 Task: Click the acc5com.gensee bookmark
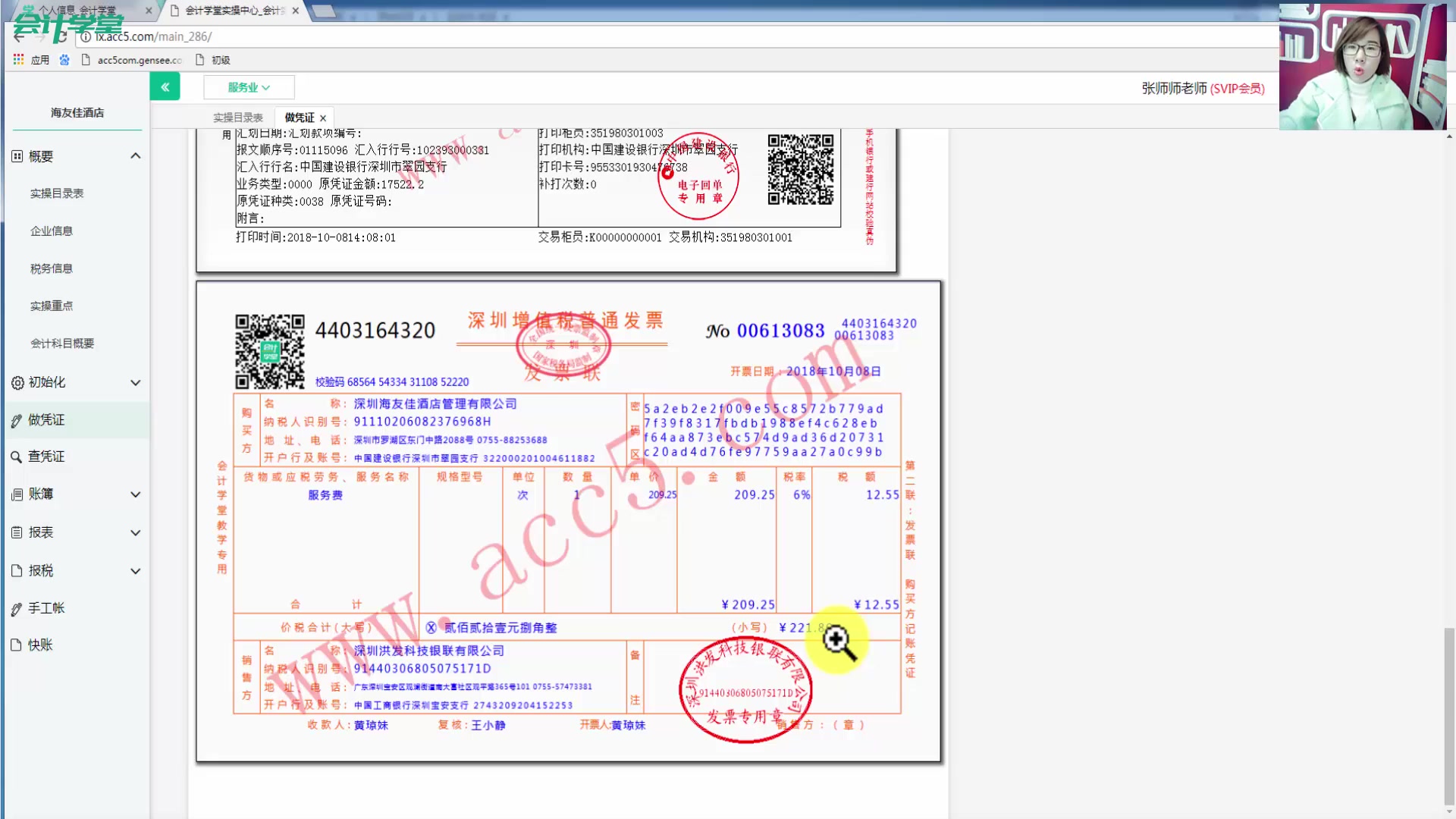[132, 60]
